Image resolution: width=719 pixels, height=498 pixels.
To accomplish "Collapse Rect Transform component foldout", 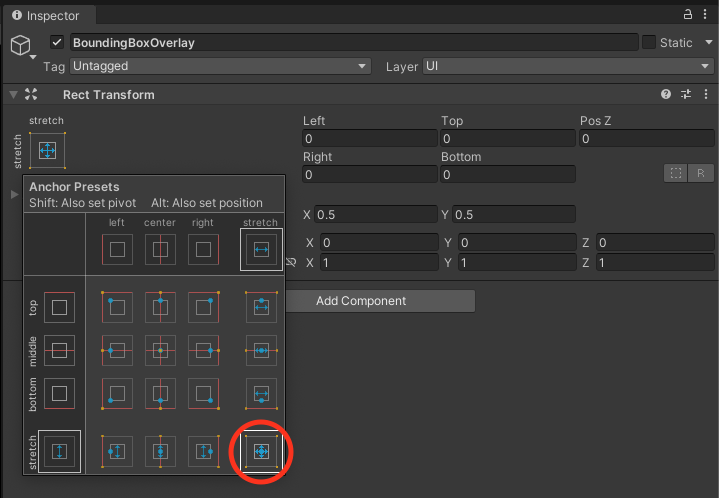I will [x=13, y=95].
